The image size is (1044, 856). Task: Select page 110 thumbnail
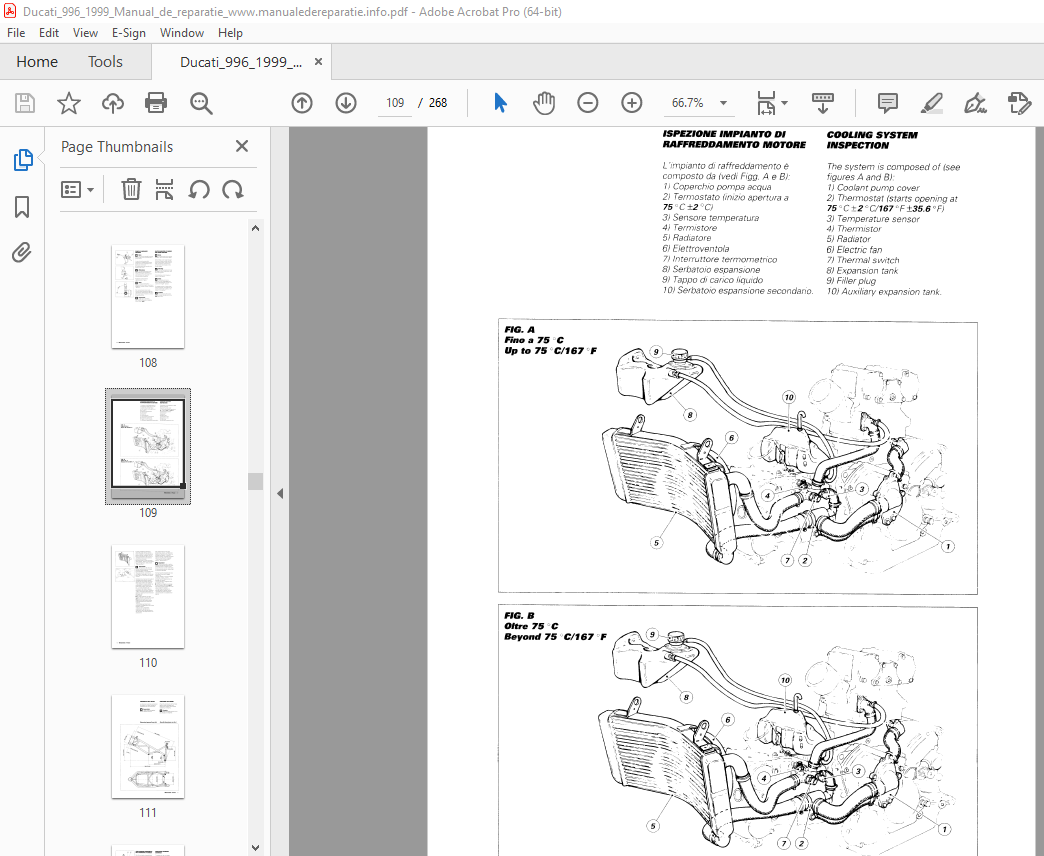point(148,596)
